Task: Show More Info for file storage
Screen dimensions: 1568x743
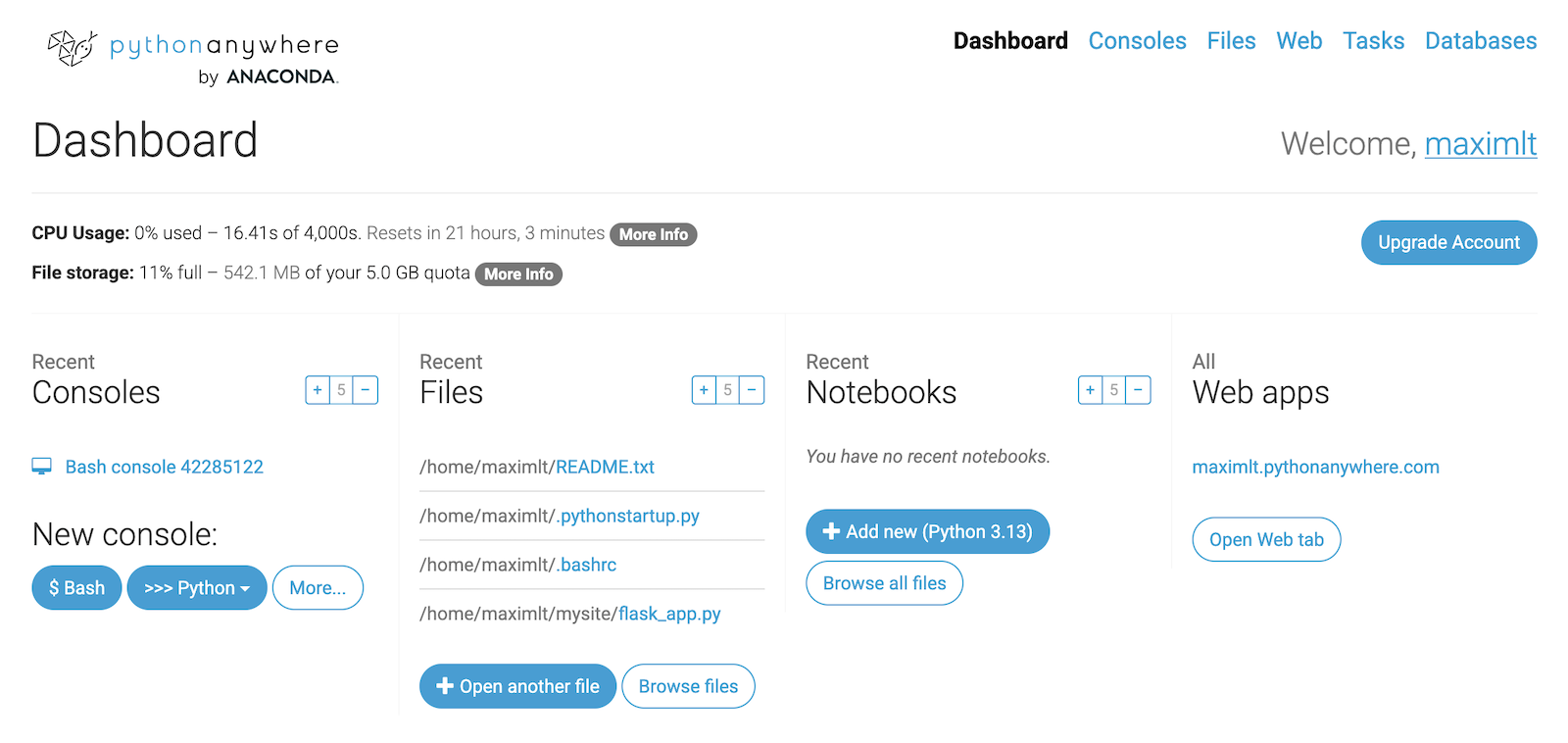Action: click(518, 274)
